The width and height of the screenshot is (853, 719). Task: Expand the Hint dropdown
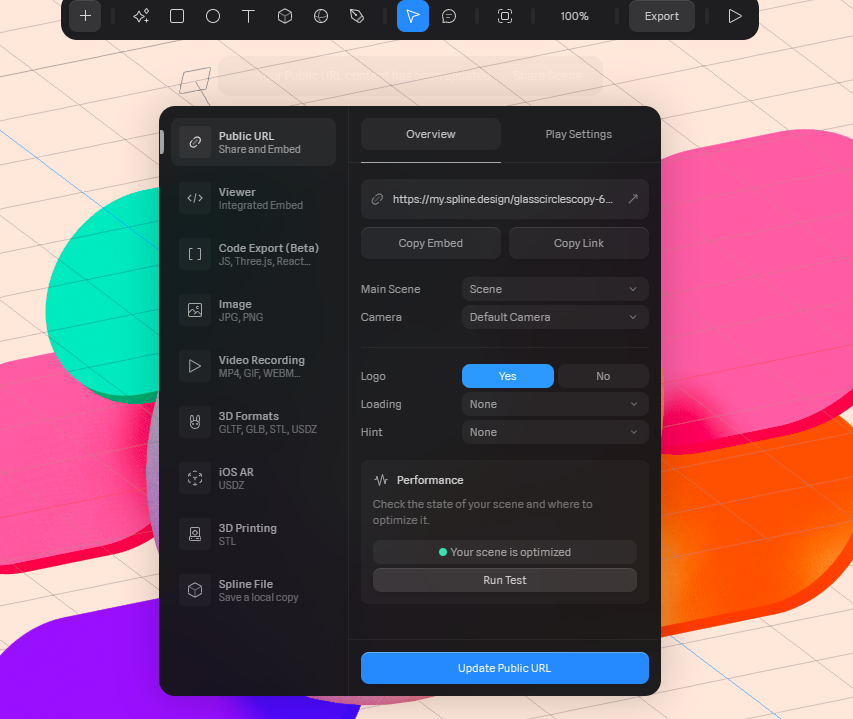pos(554,432)
